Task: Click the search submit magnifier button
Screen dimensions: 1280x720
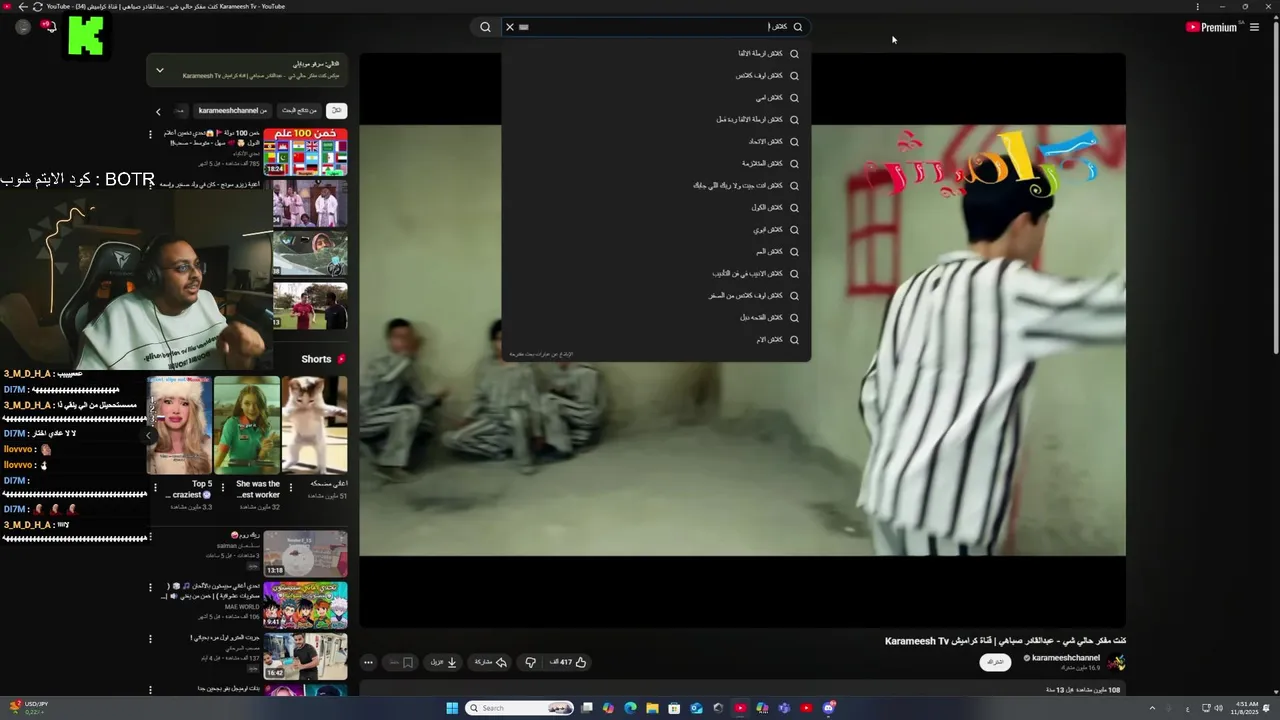Action: 485,27
